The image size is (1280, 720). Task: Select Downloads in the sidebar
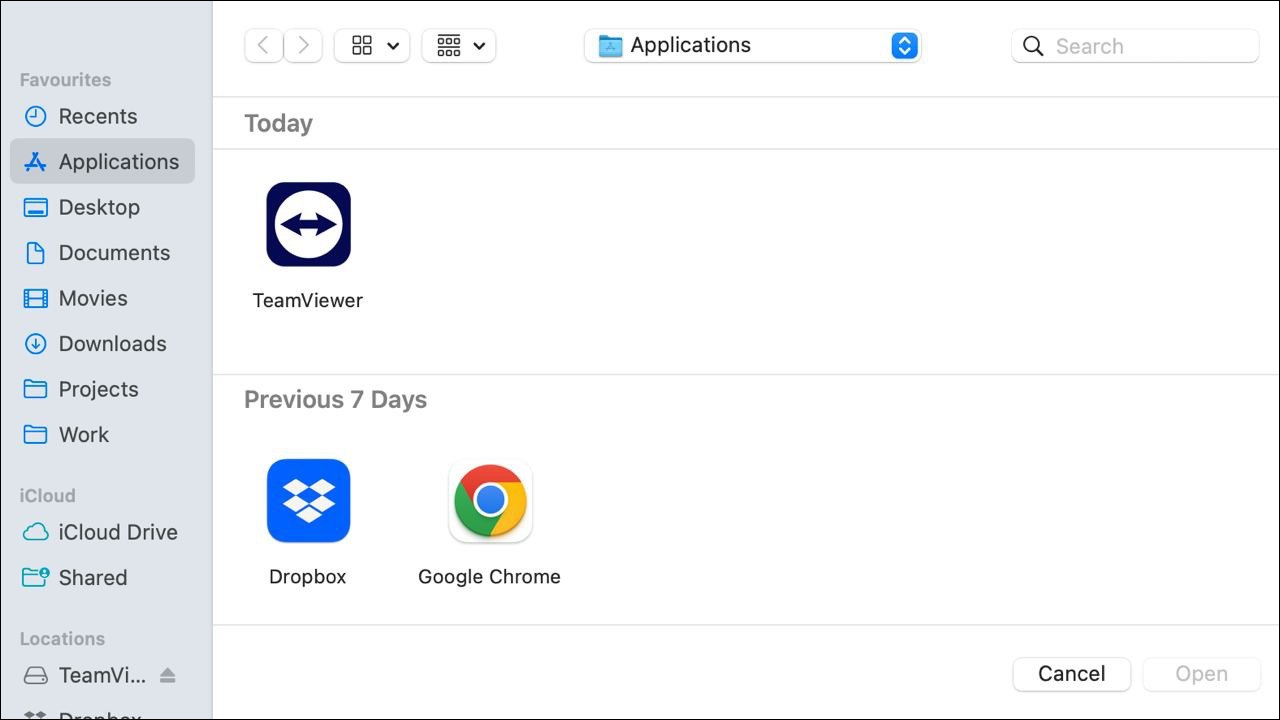tap(113, 343)
